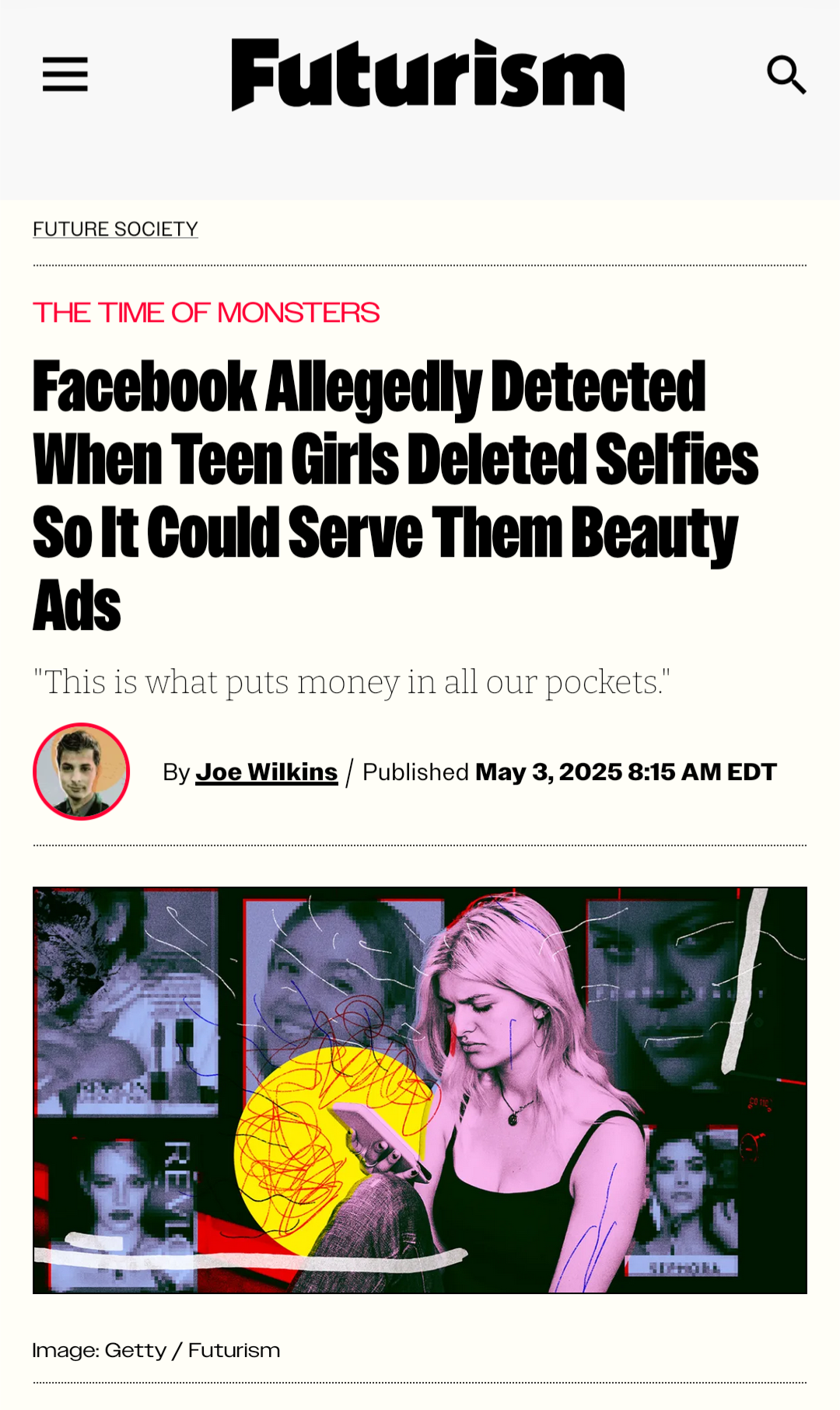The image size is (840, 1410).
Task: Click the Facebook Allegedly Detected headline
Action: [x=395, y=495]
